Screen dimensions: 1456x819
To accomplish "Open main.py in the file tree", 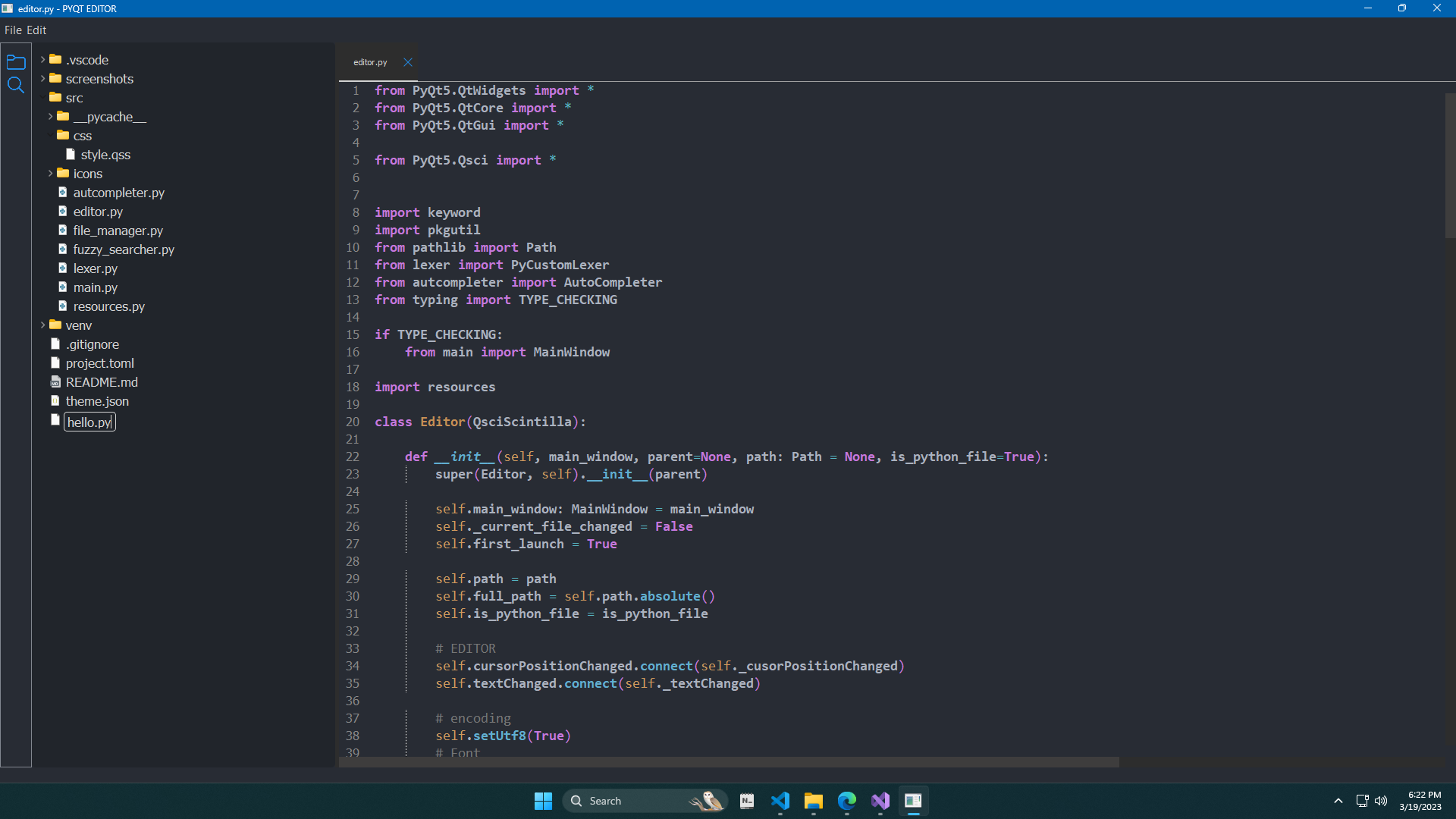I will (x=95, y=287).
